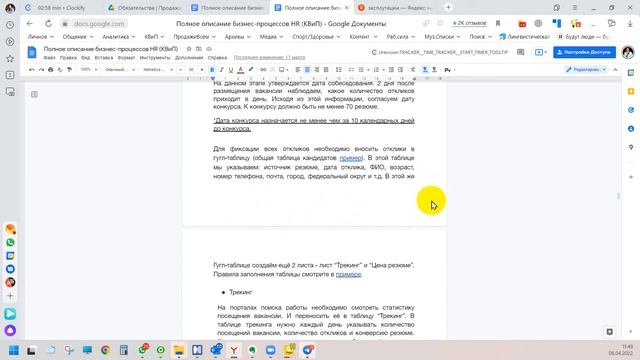Apply underline formatting
Viewport: 640px width, 360px height.
point(231,70)
